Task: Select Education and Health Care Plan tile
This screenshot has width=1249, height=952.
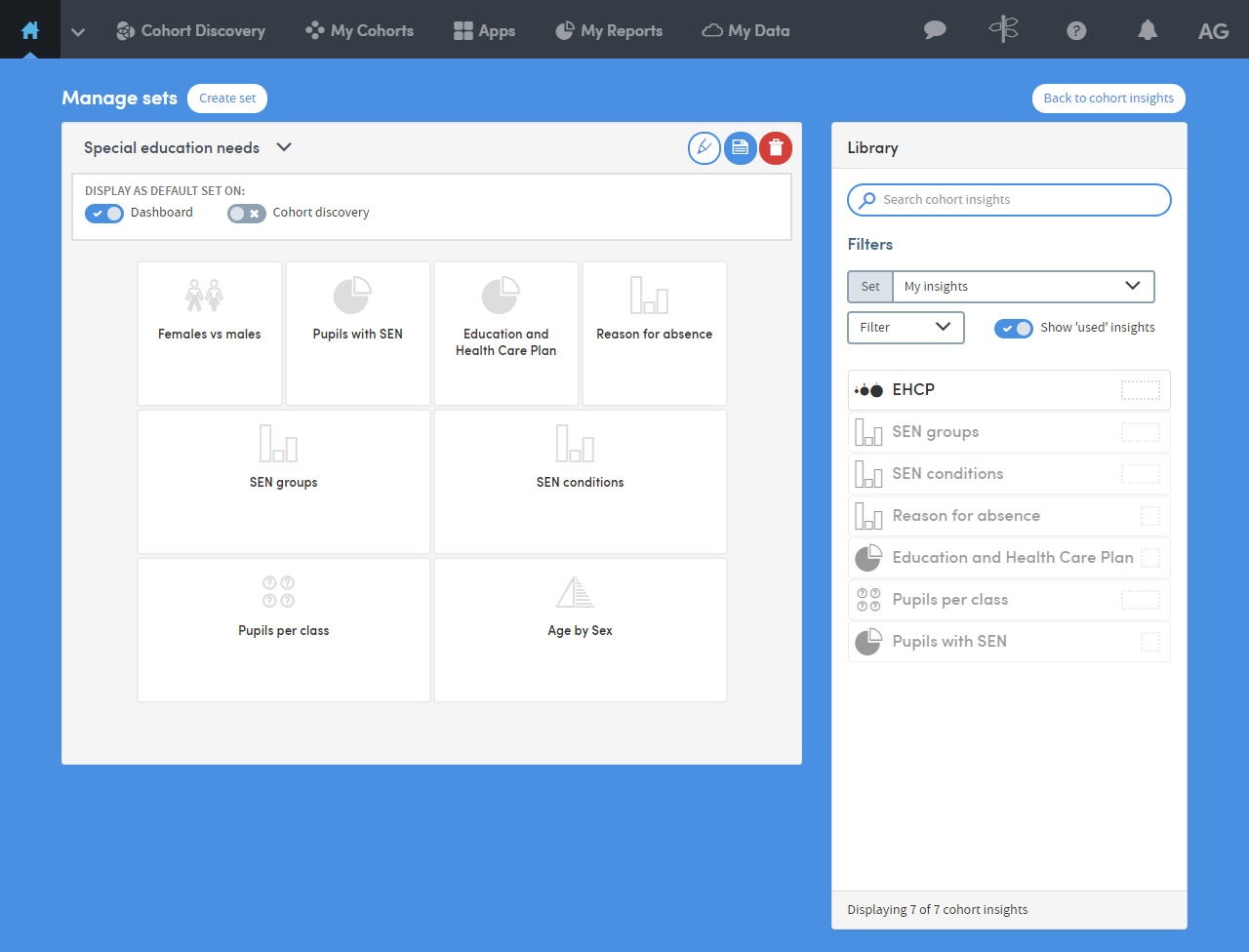Action: (506, 334)
